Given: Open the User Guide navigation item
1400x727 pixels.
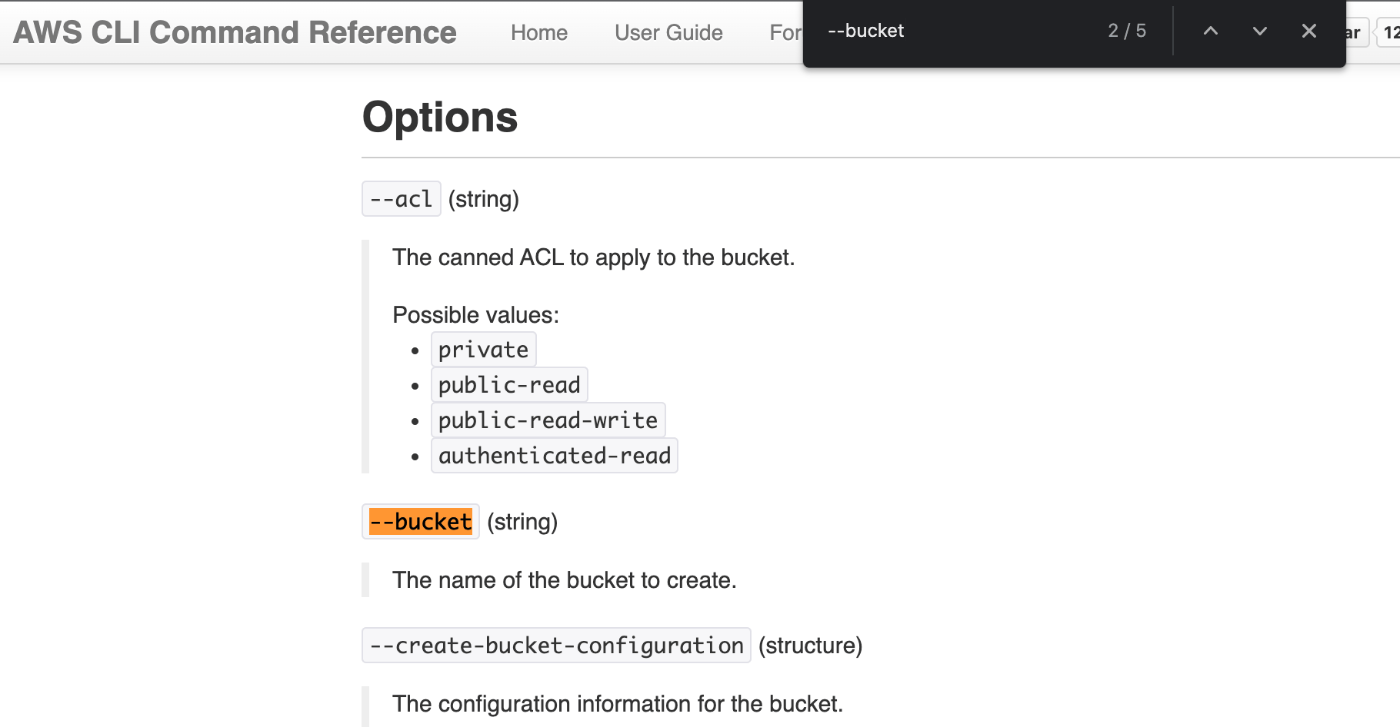Looking at the screenshot, I should [x=668, y=32].
